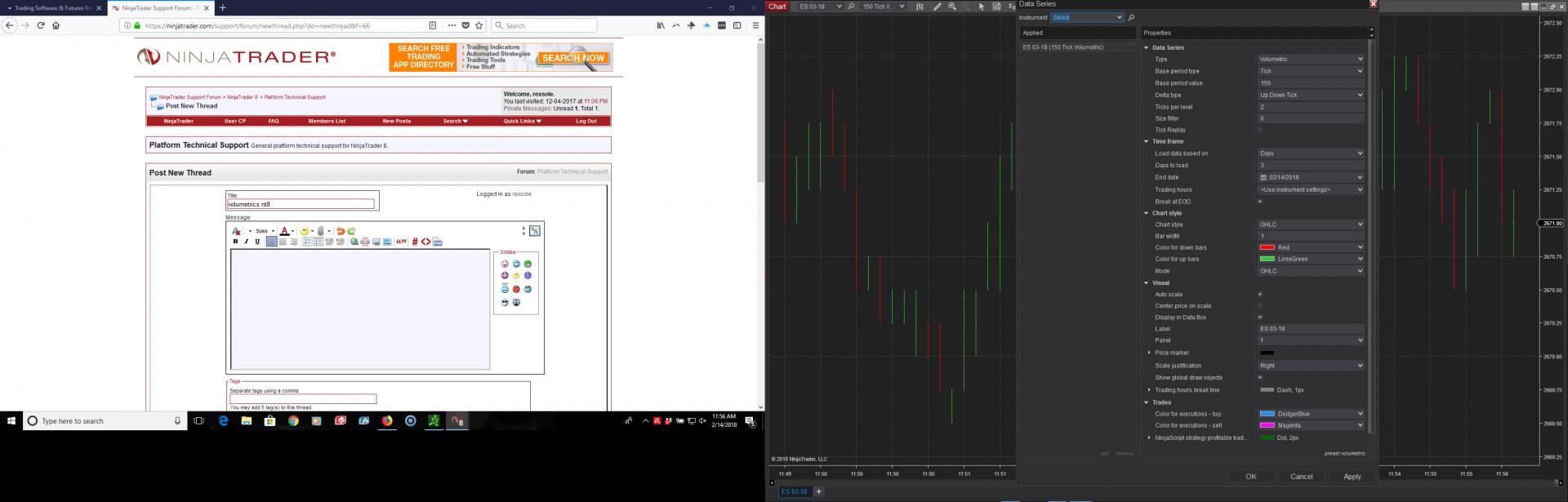Select the drawing tools pencil in chart toolbar
The width and height of the screenshot is (1568, 502).
(937, 7)
